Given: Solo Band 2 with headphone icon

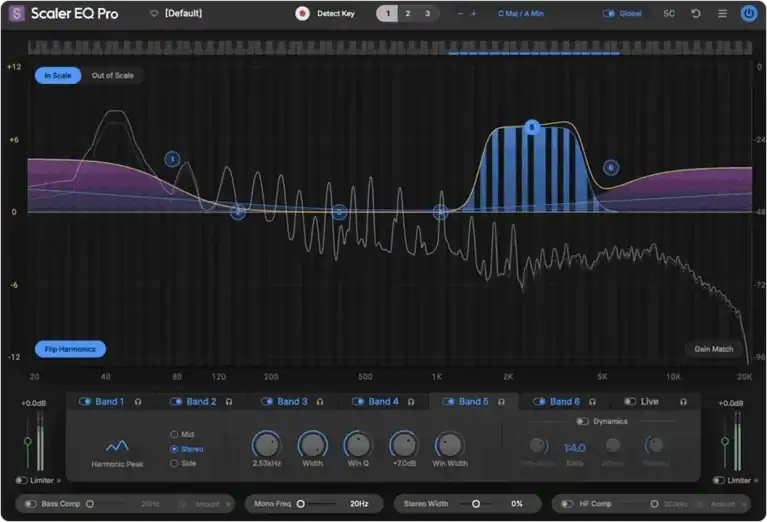Looking at the screenshot, I should 229,402.
